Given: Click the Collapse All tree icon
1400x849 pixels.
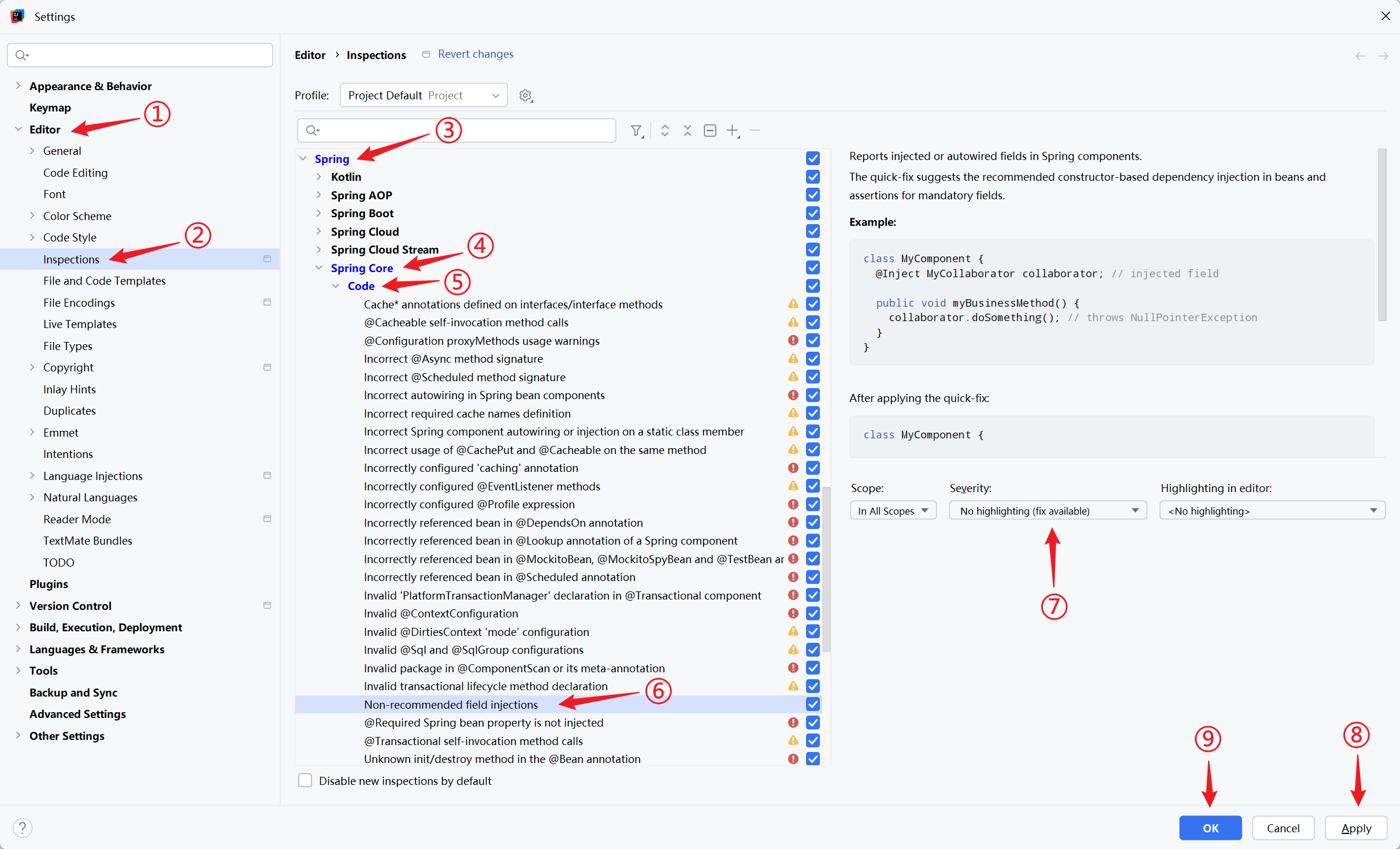Looking at the screenshot, I should pos(687,131).
